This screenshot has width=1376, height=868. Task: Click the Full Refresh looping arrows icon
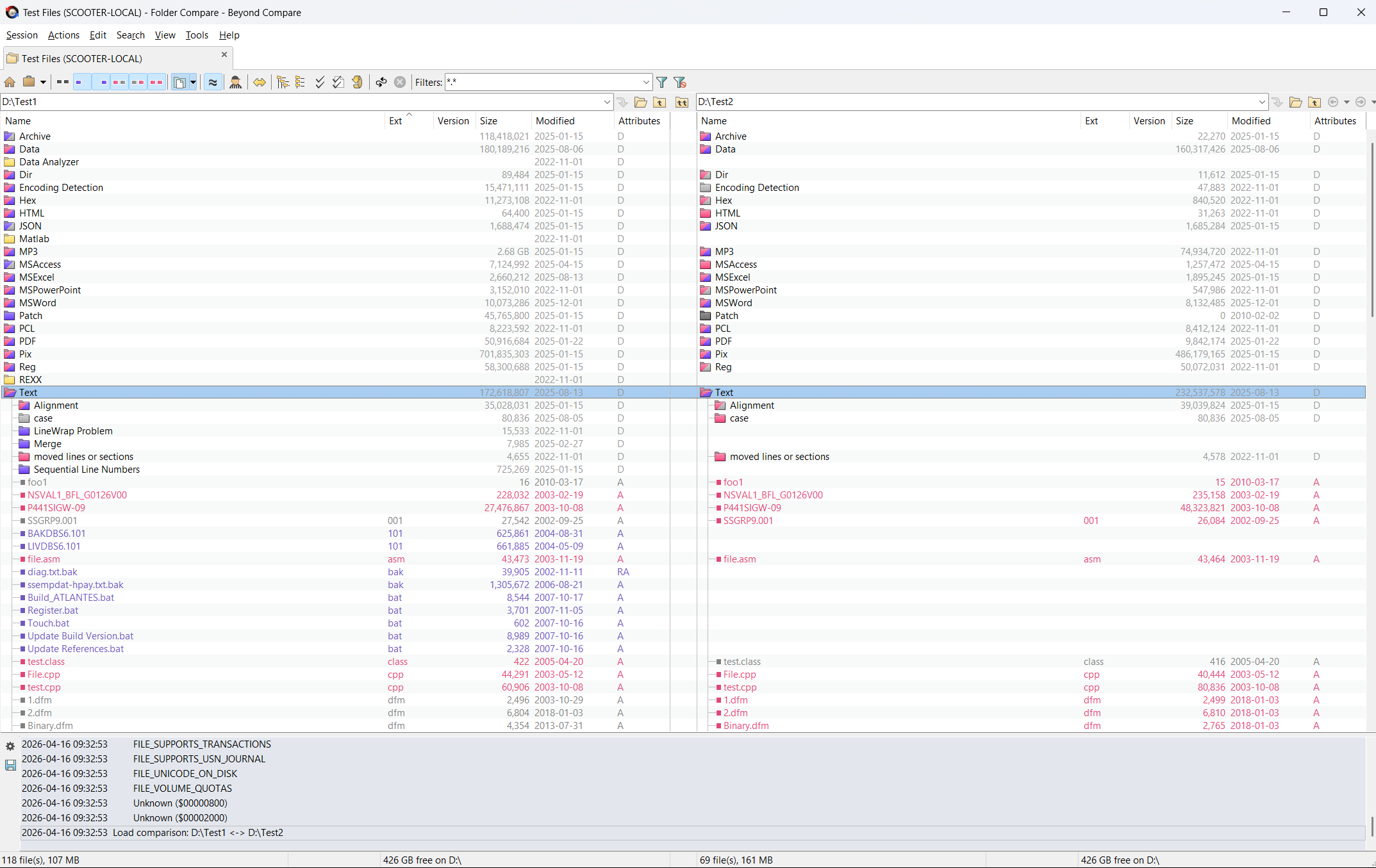click(x=381, y=82)
